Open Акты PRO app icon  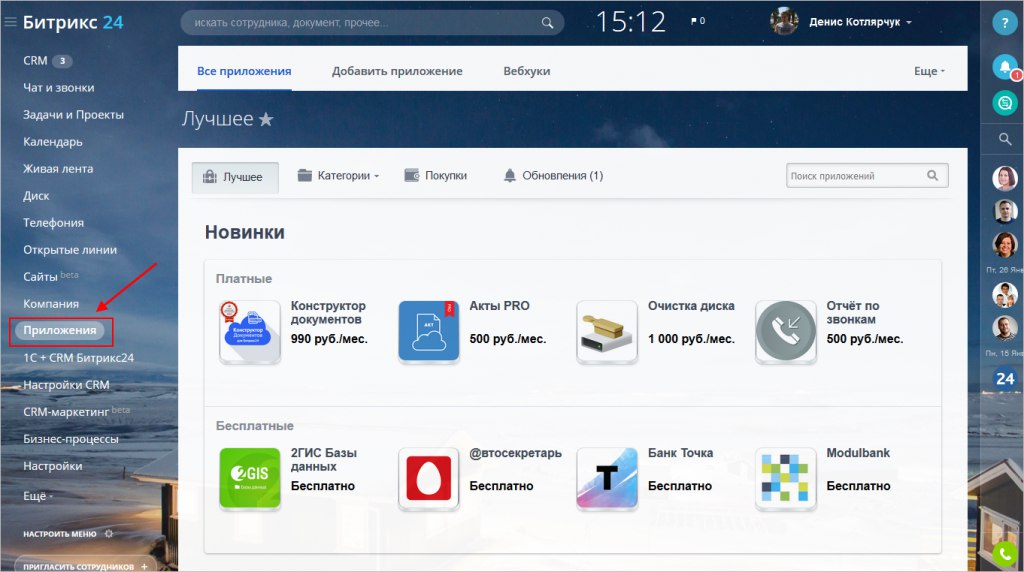coord(429,332)
